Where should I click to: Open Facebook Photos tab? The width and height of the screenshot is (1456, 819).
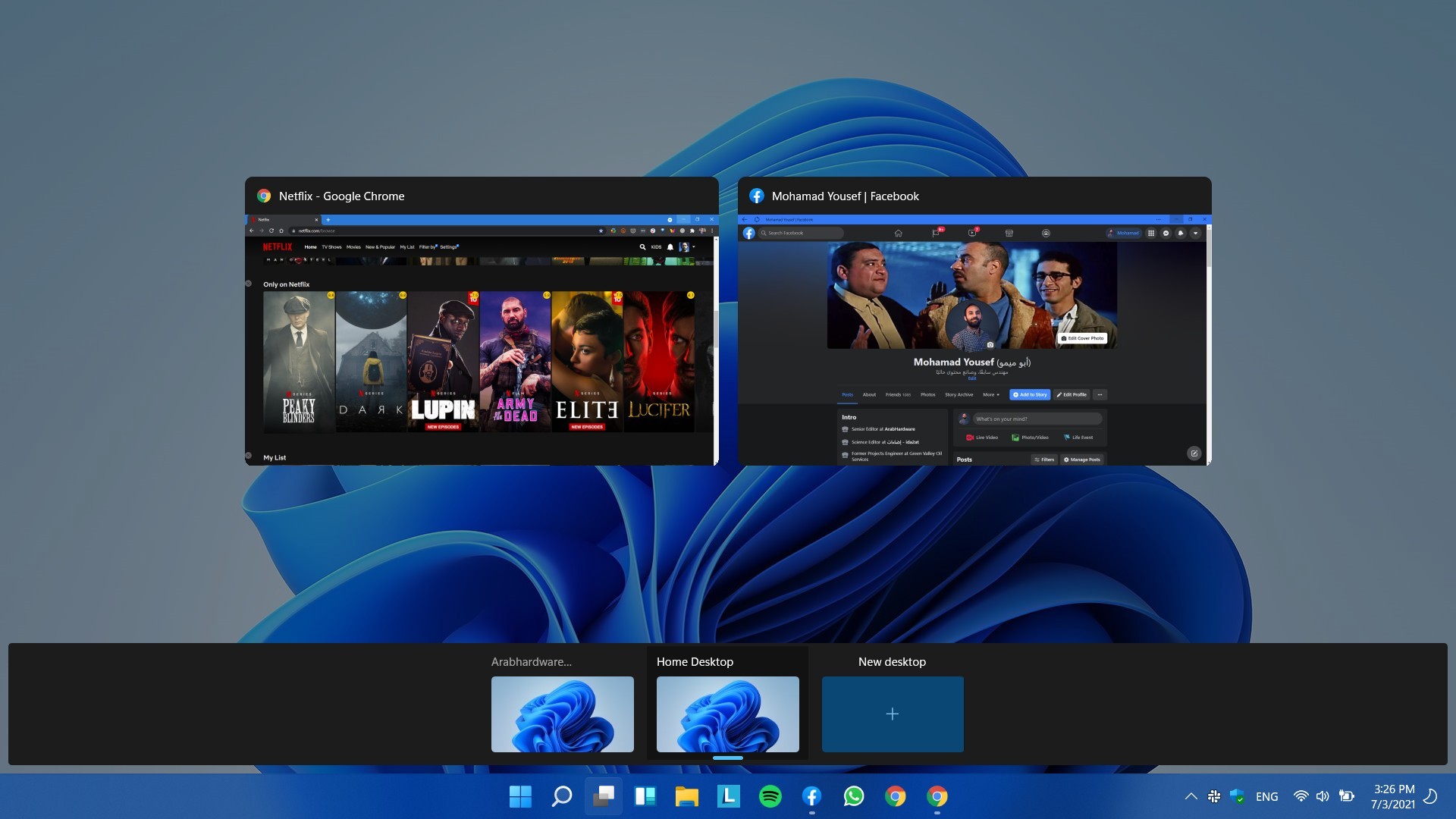tap(927, 394)
